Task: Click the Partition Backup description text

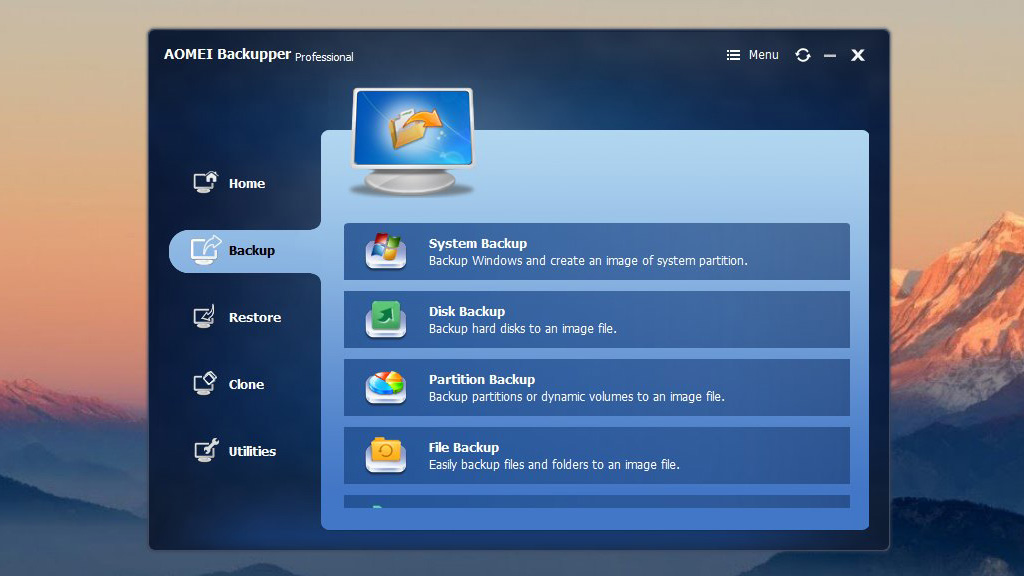Action: pos(576,397)
